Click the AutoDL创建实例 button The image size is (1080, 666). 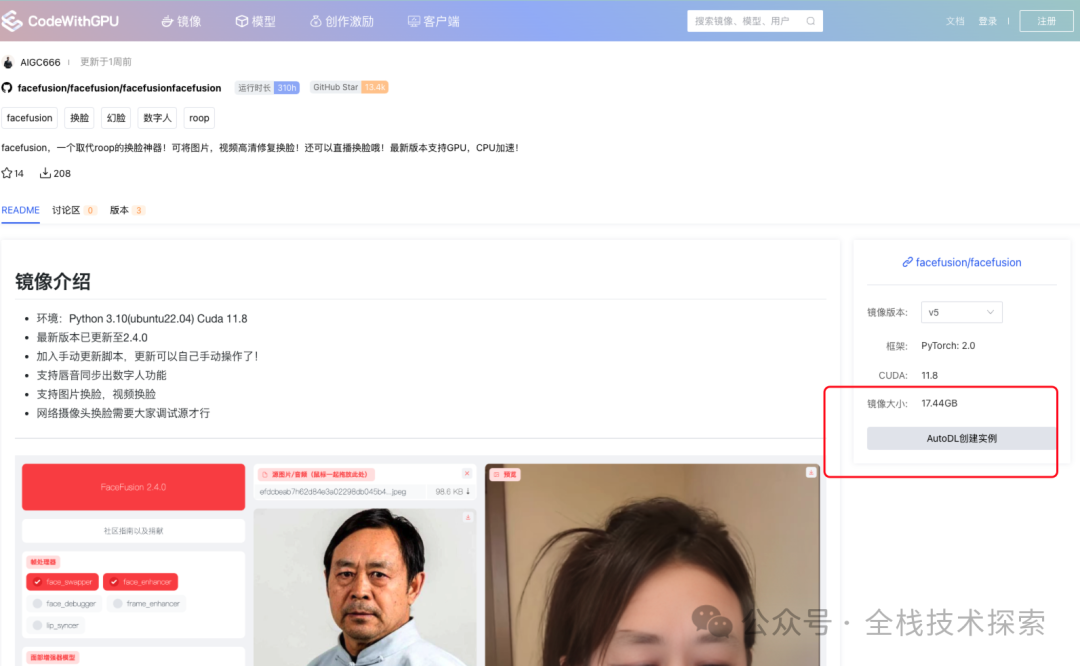tap(962, 438)
